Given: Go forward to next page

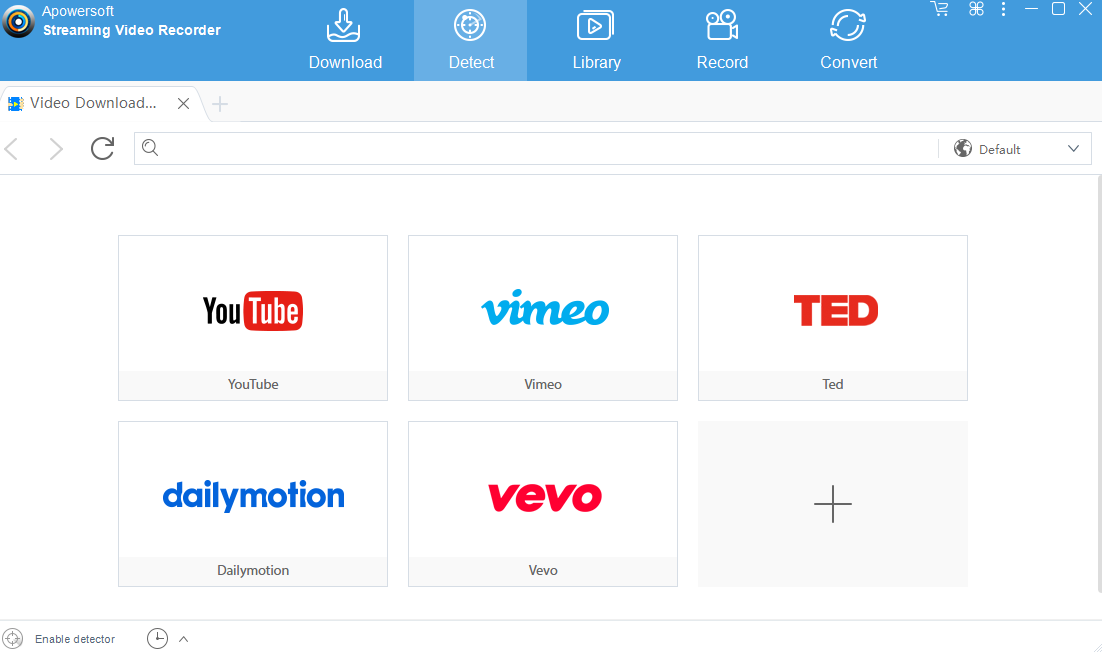Looking at the screenshot, I should click(56, 149).
